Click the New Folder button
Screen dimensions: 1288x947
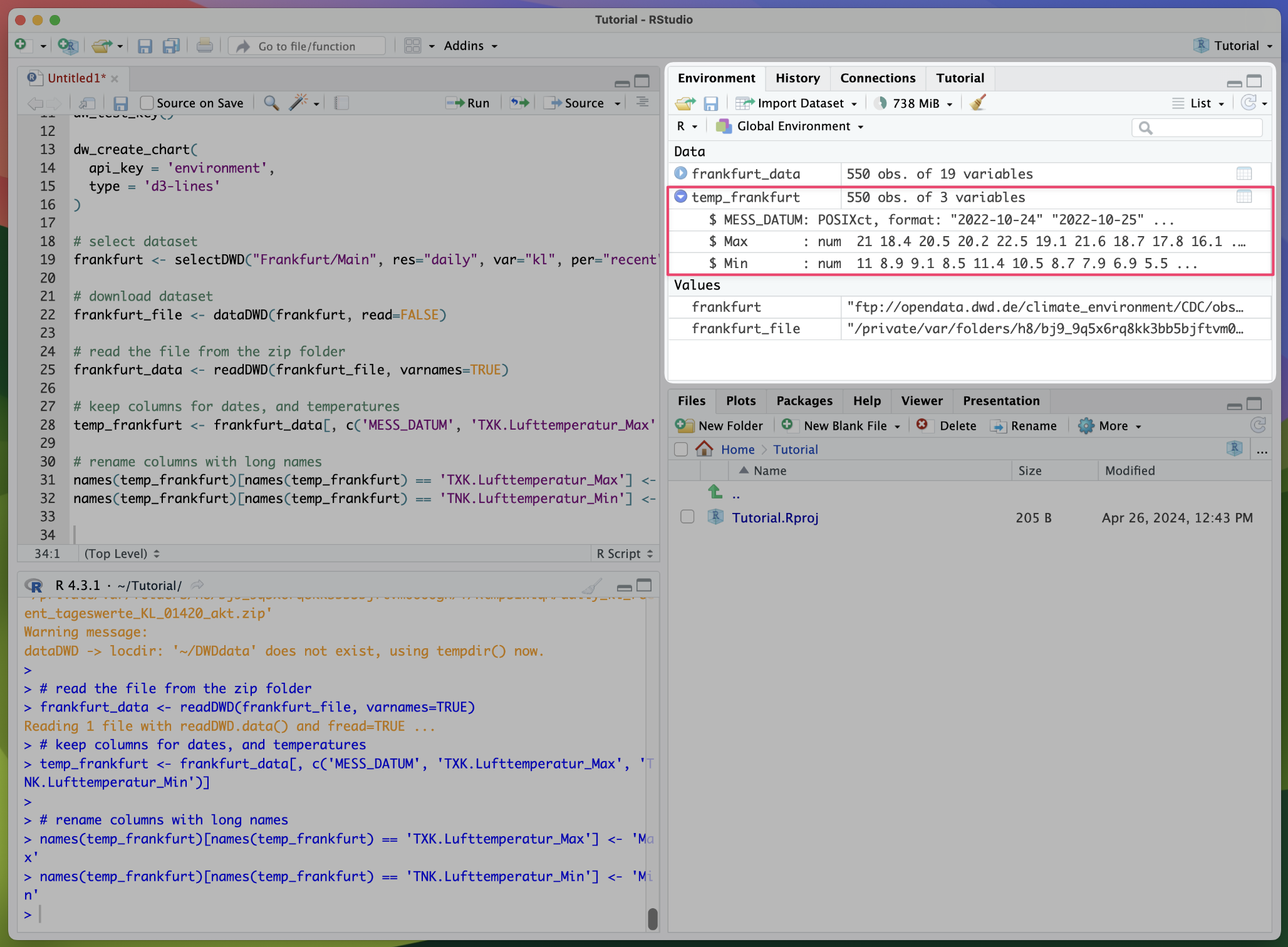click(x=719, y=426)
